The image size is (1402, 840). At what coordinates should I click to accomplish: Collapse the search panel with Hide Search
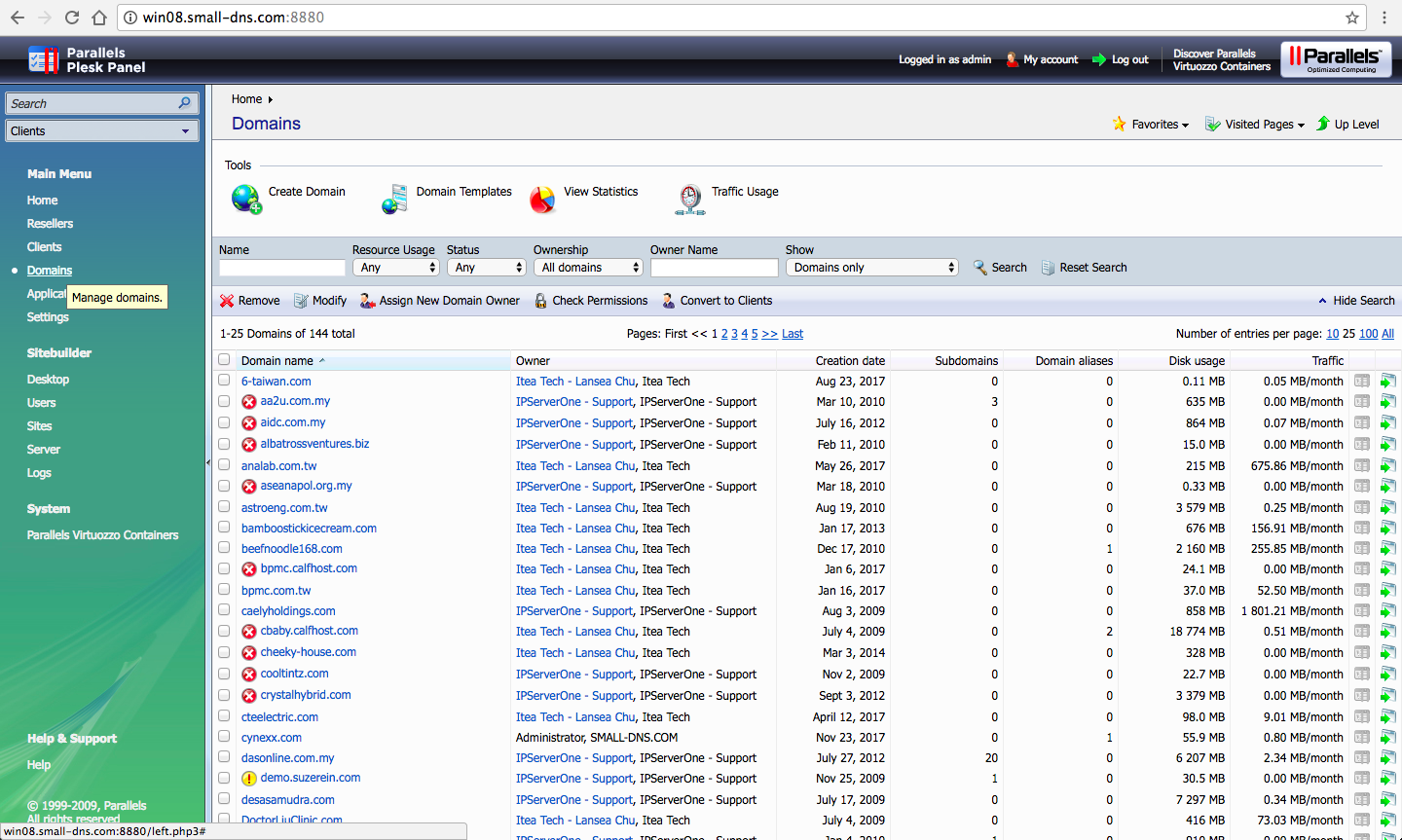click(x=1363, y=301)
